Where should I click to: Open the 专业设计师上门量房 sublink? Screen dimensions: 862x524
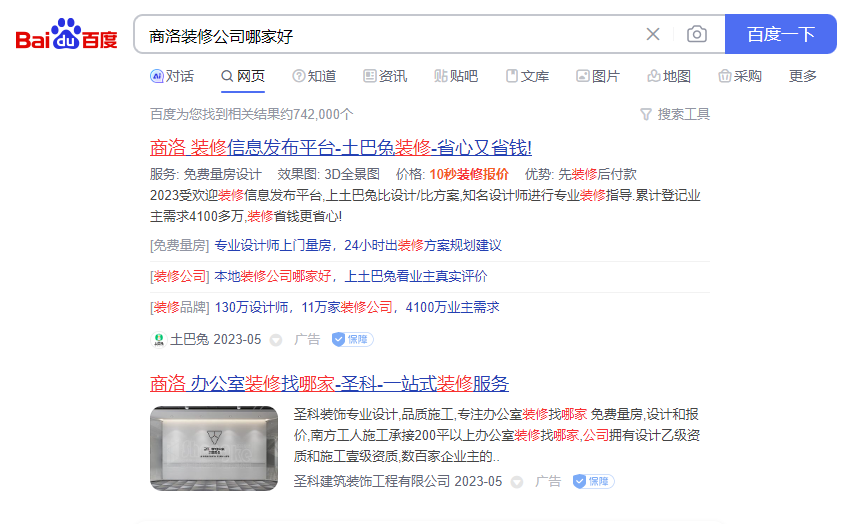pos(358,245)
